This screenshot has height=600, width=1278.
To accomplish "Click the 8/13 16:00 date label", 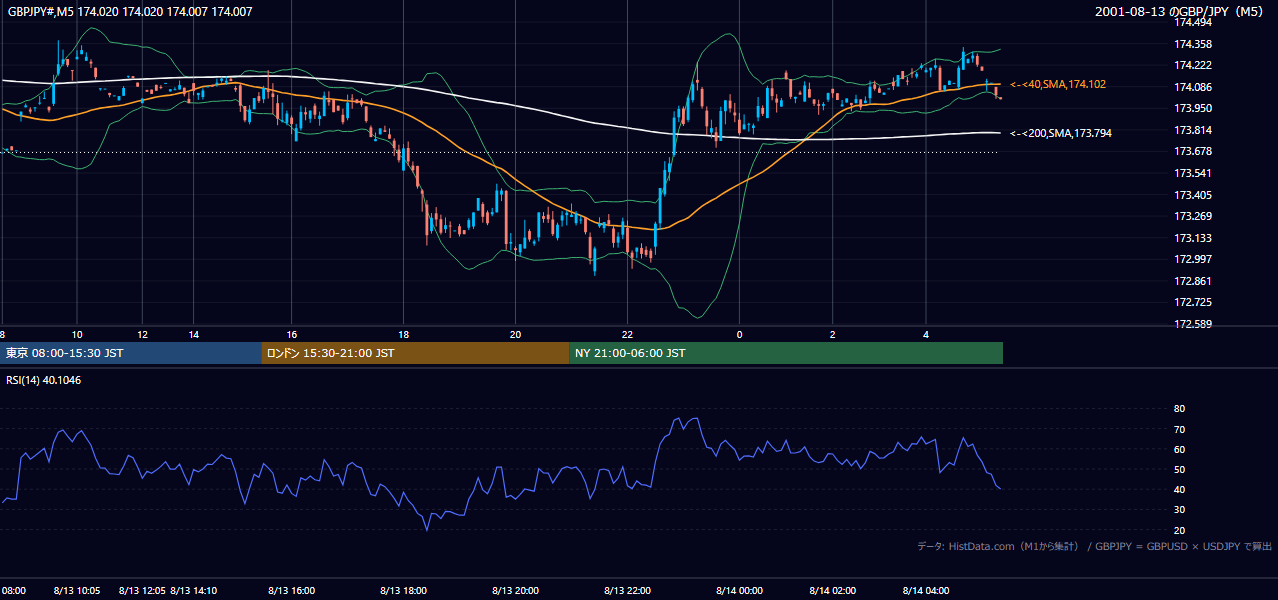I will click(291, 591).
